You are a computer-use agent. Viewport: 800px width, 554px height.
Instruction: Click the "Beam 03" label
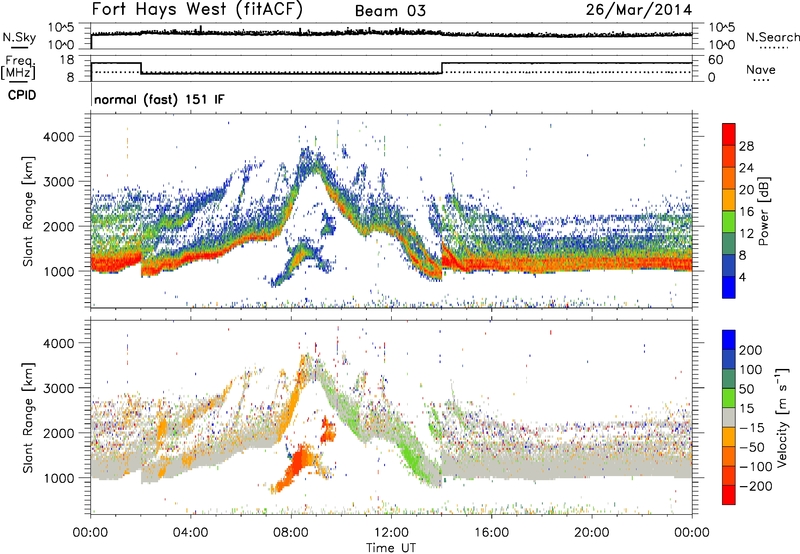[390, 11]
